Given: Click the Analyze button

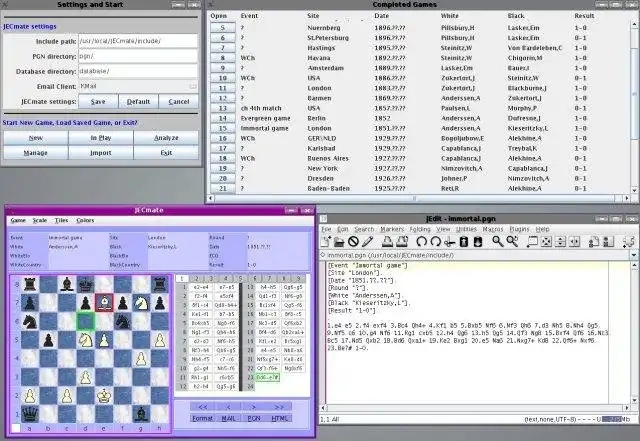Looking at the screenshot, I should pyautogui.click(x=166, y=138).
